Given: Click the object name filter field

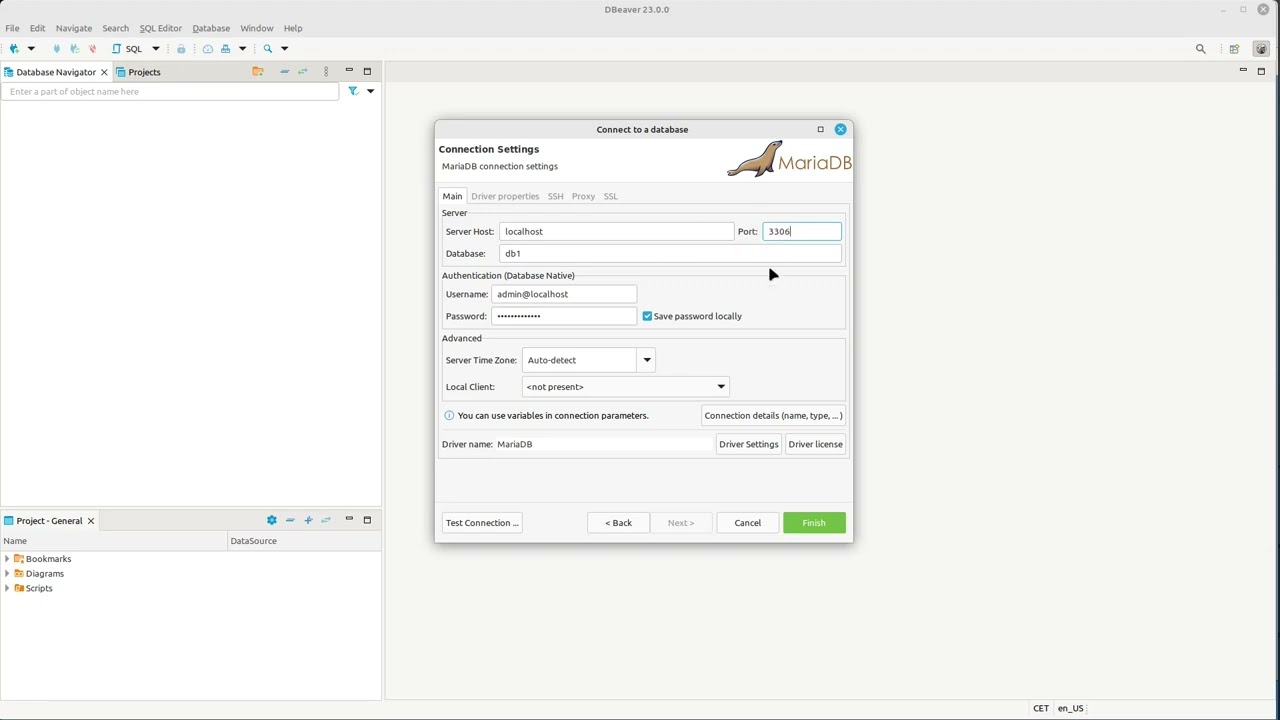Looking at the screenshot, I should coord(171,91).
